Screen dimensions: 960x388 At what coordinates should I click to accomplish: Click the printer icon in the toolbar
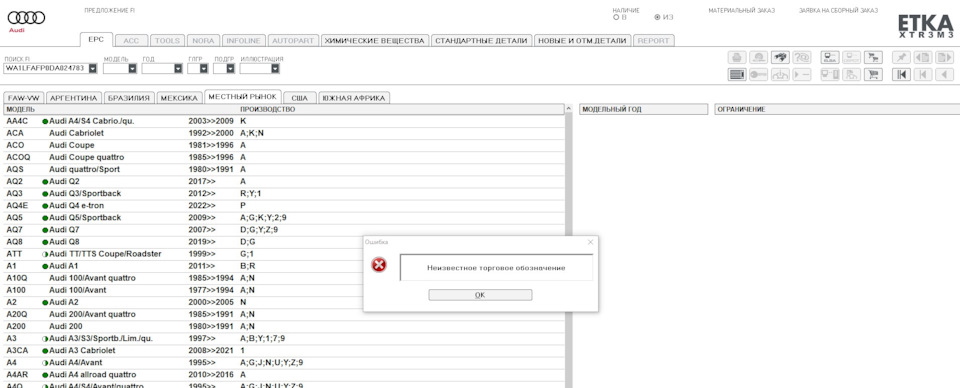[737, 58]
